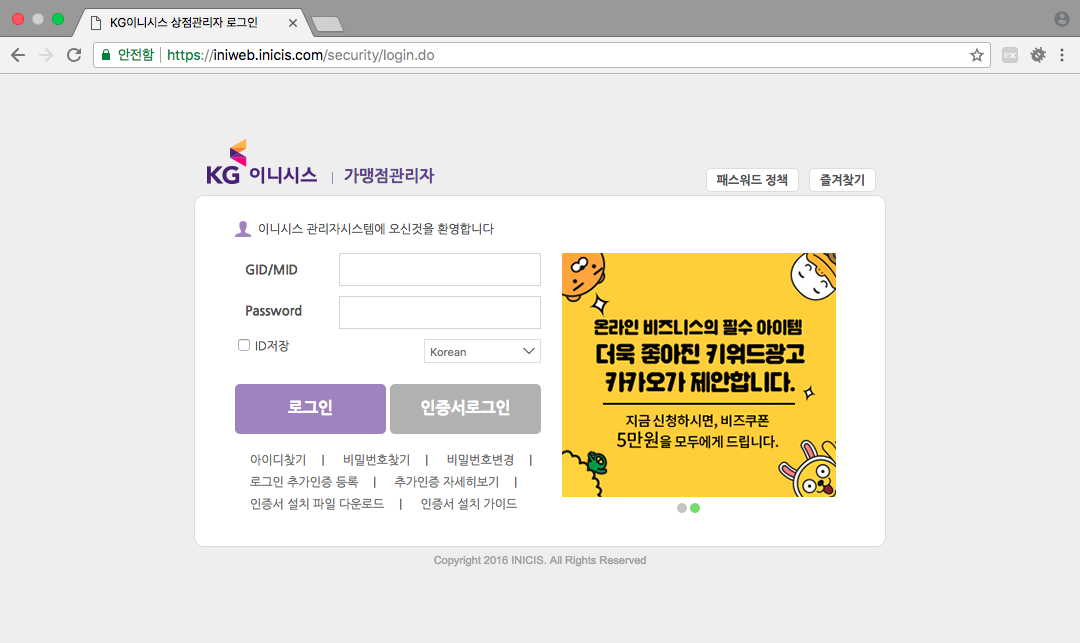
Task: Open the 패스워드 정책 button
Action: tap(752, 180)
